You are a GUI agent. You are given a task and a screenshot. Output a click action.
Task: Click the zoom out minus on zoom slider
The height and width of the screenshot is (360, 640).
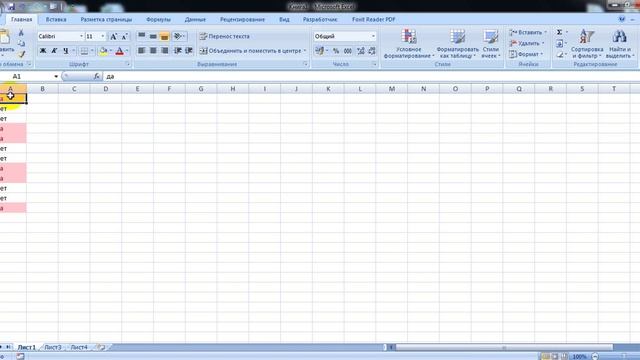pyautogui.click(x=595, y=356)
